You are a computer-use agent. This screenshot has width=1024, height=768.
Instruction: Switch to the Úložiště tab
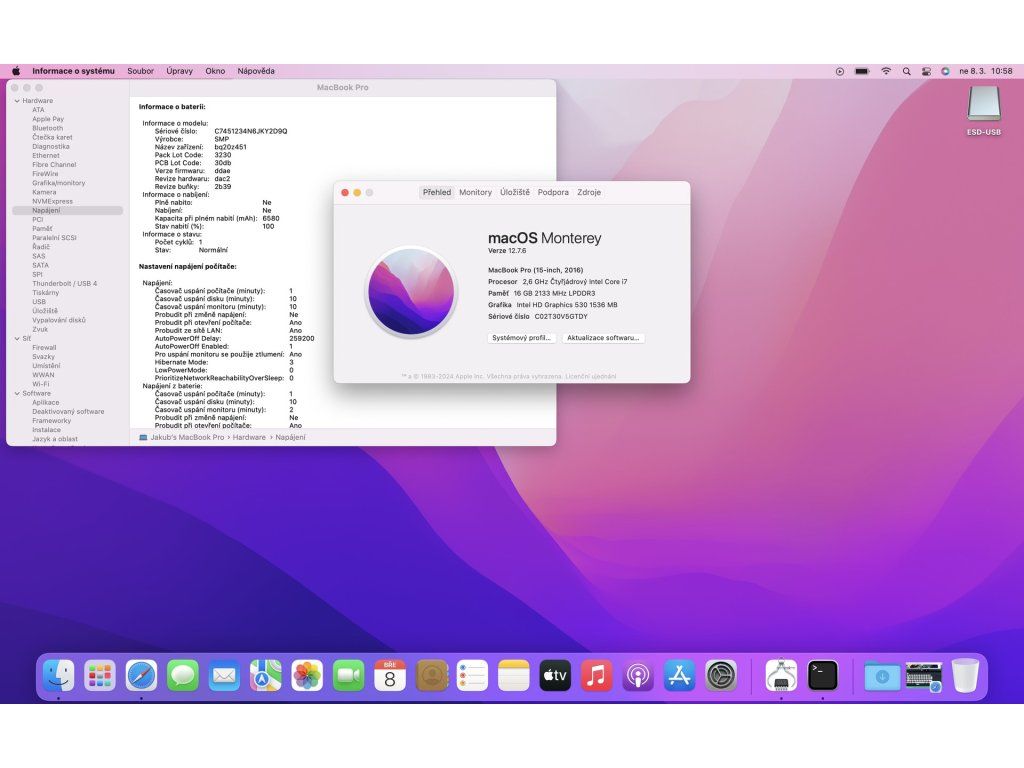point(514,192)
